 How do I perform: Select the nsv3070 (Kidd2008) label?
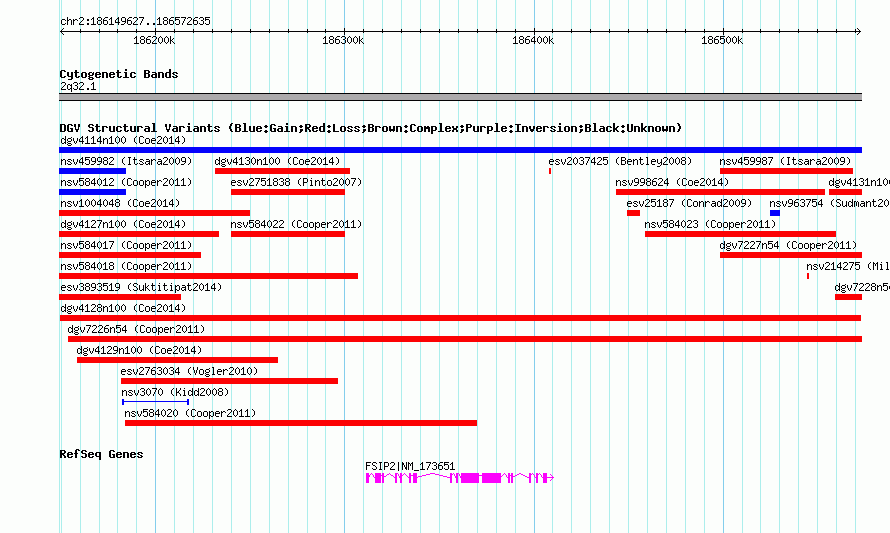tap(175, 392)
